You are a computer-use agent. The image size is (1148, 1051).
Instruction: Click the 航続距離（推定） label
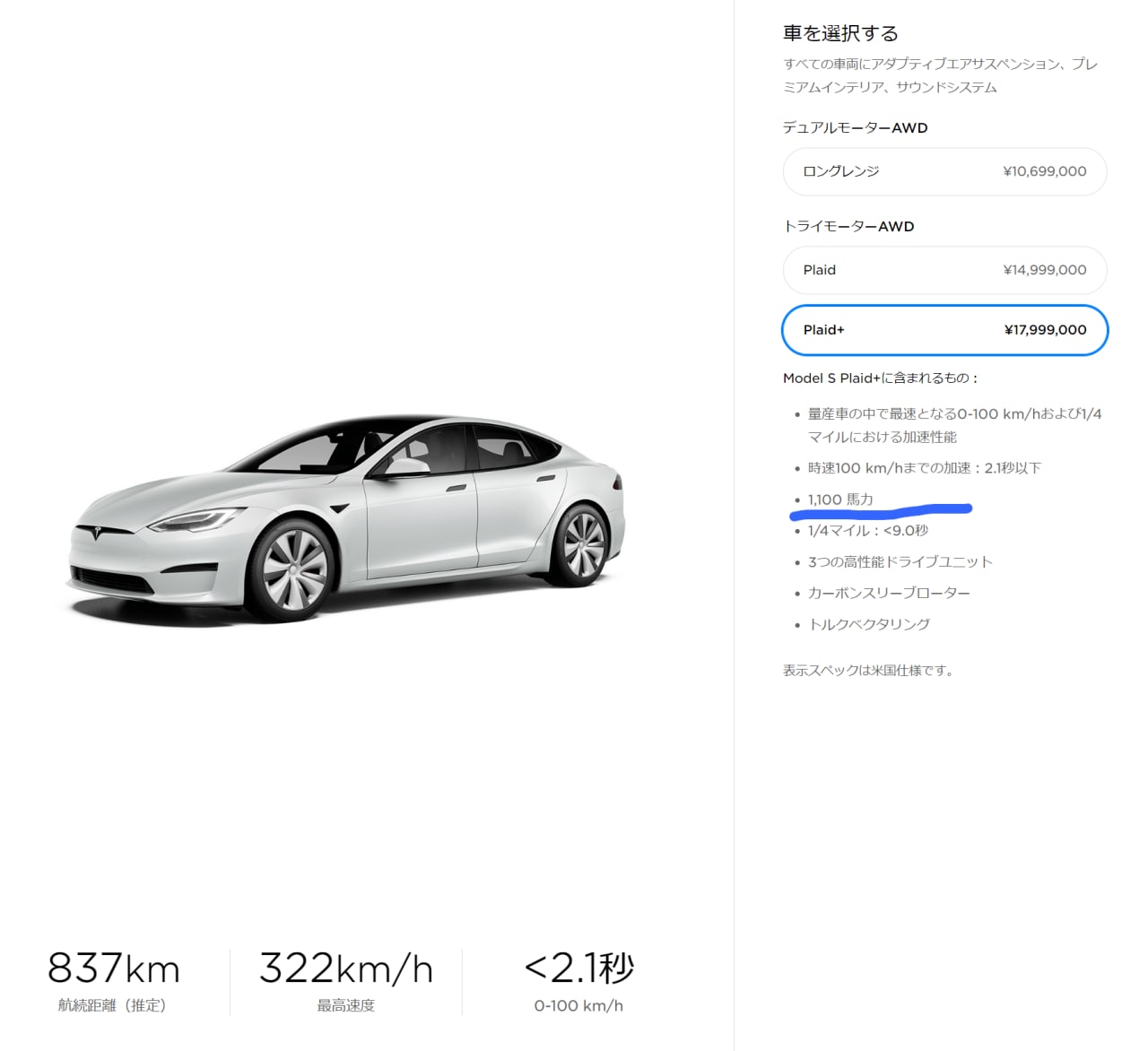click(112, 1005)
